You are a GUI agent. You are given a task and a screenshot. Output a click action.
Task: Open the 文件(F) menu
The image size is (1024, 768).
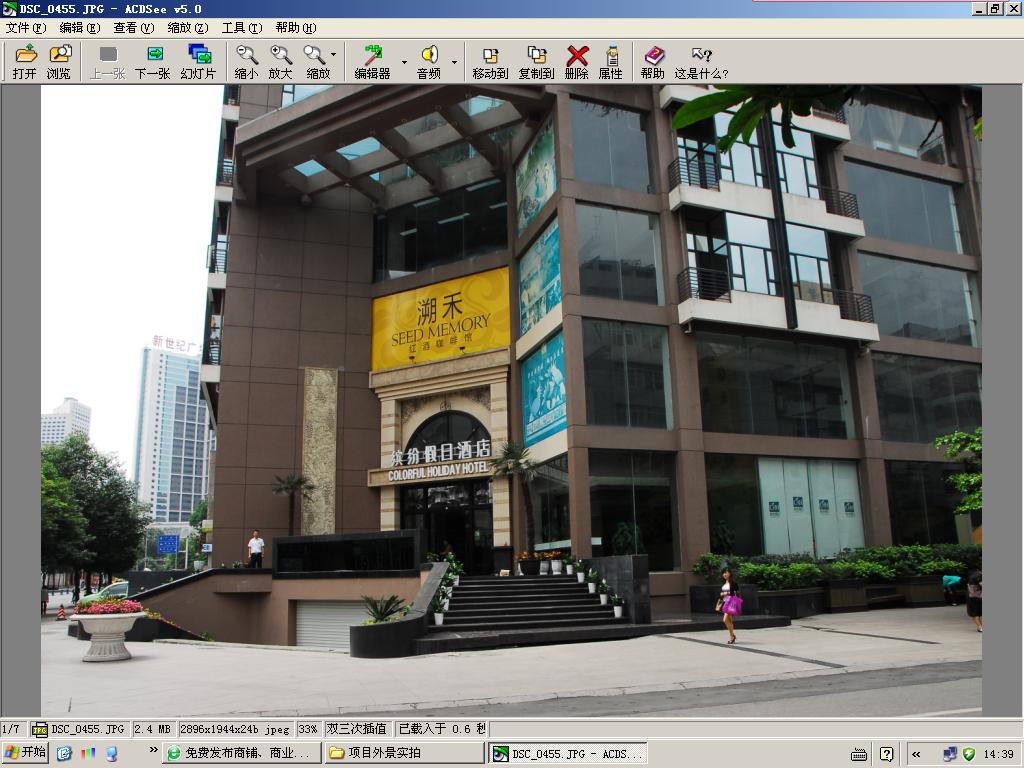tap(25, 28)
